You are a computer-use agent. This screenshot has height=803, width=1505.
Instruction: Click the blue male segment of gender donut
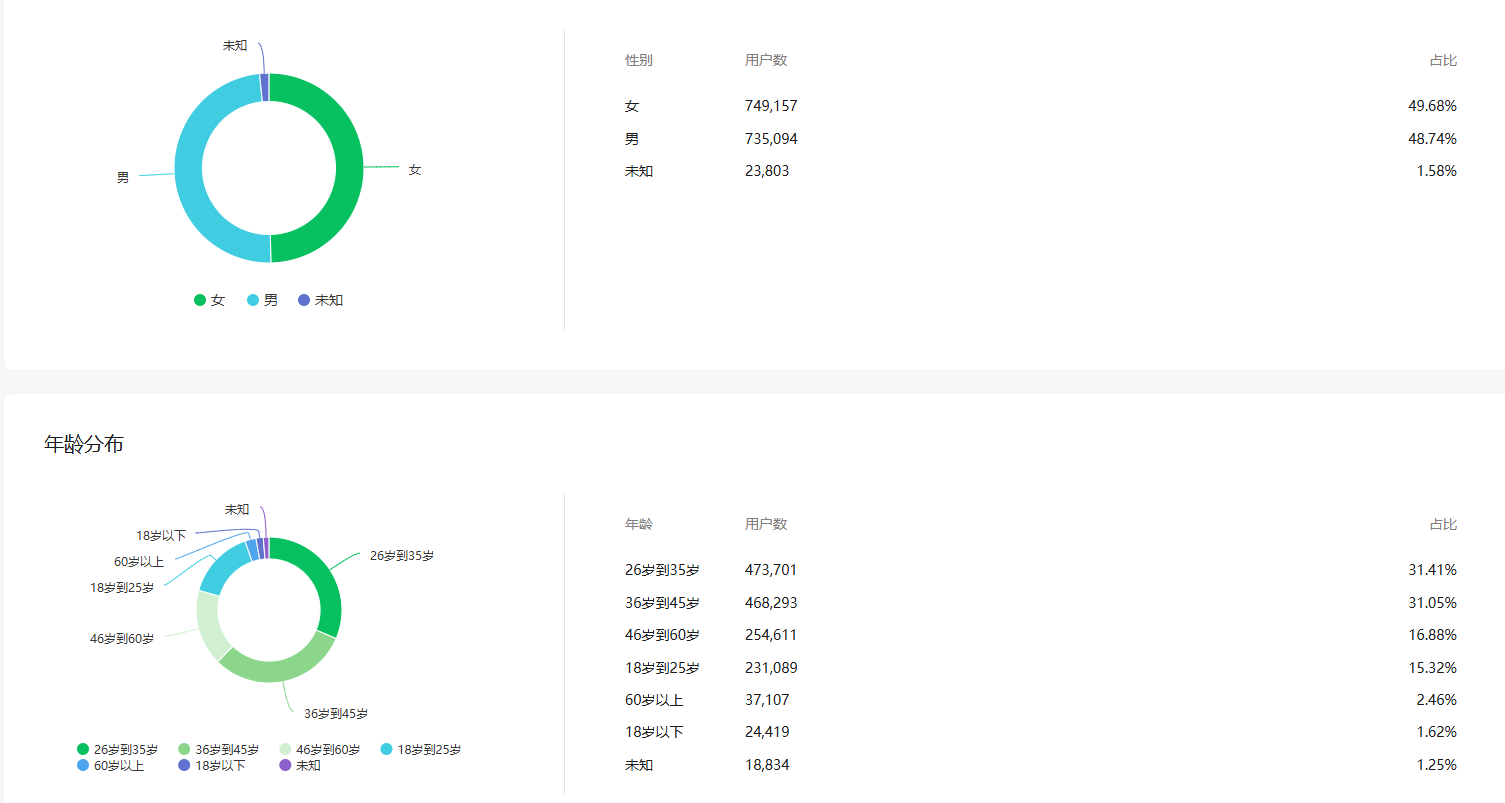[x=189, y=167]
